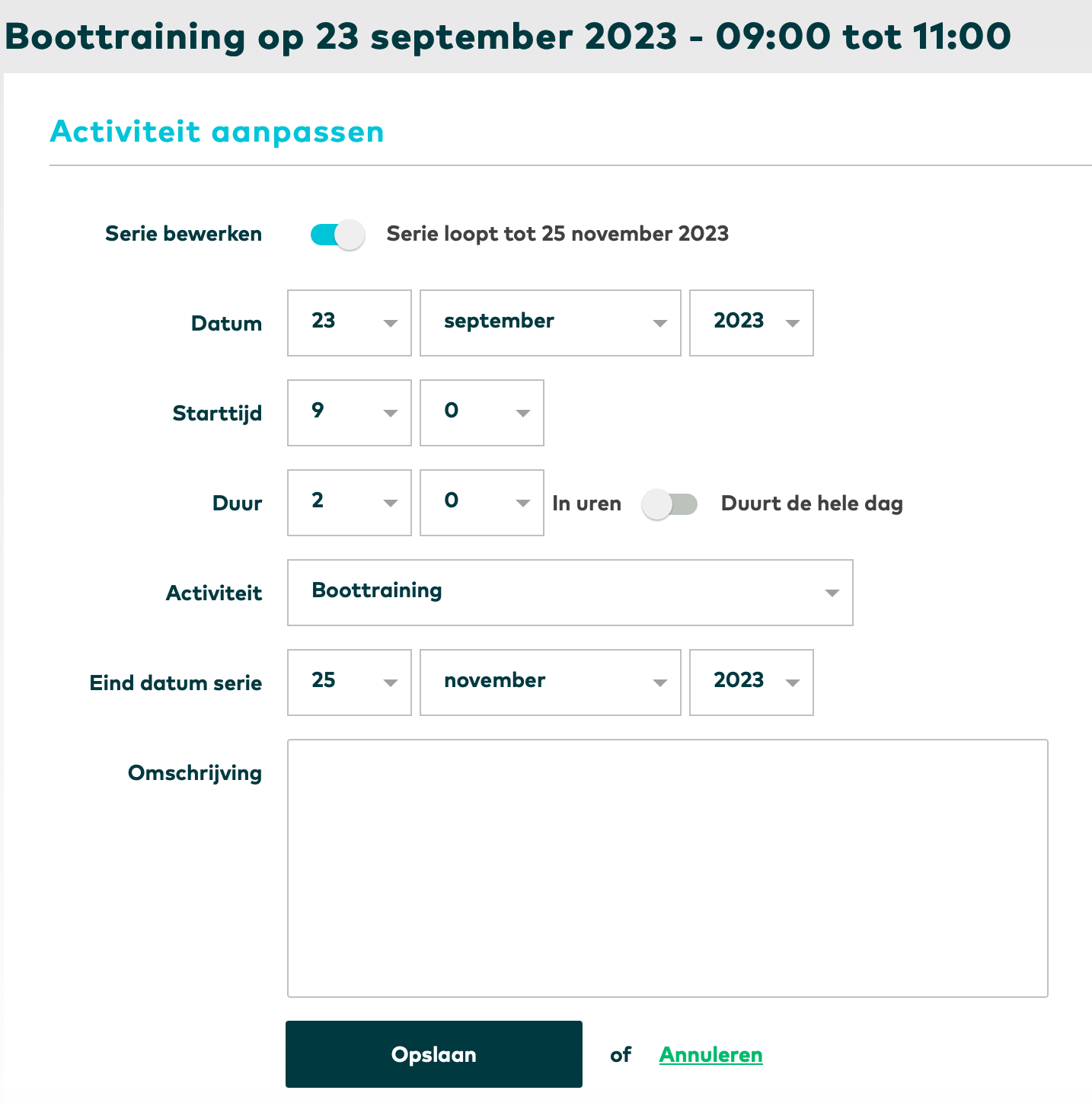The width and height of the screenshot is (1092, 1103).
Task: Open the Datum day dropdown
Action: [350, 323]
